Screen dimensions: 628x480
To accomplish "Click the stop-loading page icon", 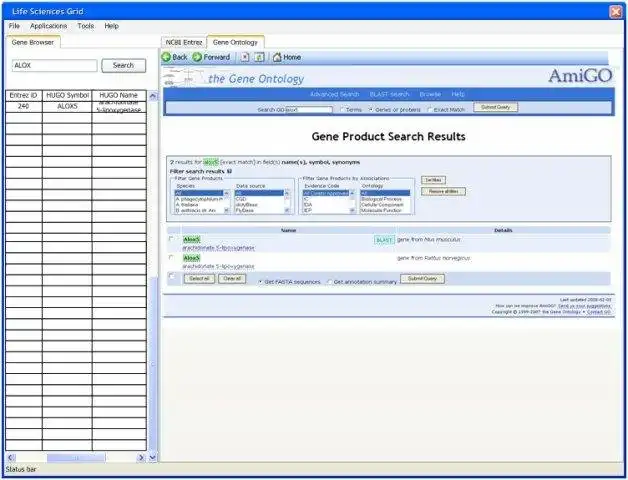I will pos(245,57).
